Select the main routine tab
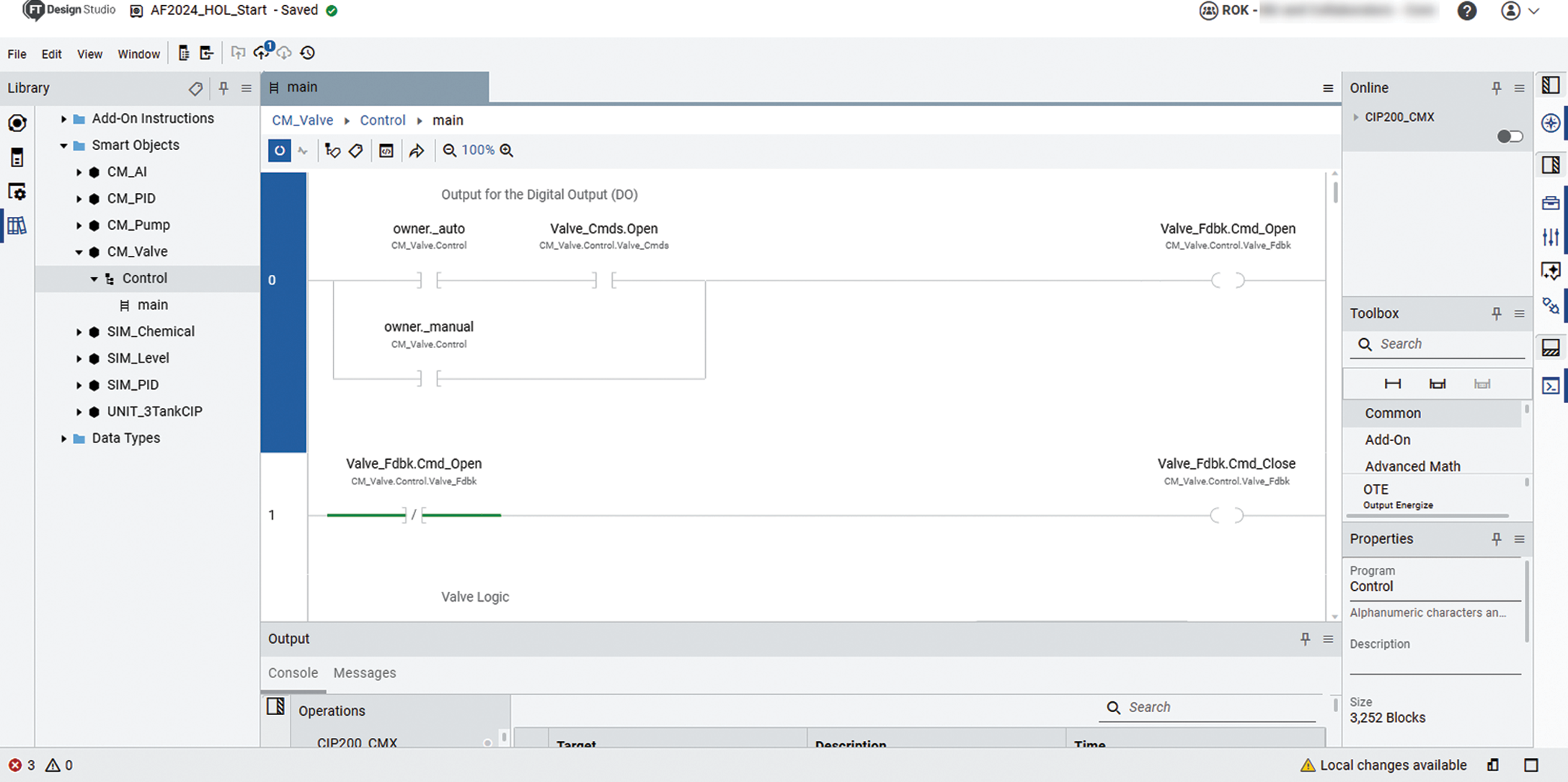Viewport: 1568px width, 782px height. pos(375,87)
